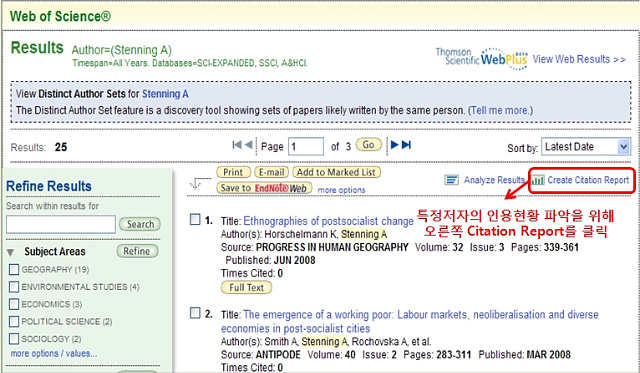Click source ANTIPODE text
Screen dimensions: 640x373
[278, 355]
